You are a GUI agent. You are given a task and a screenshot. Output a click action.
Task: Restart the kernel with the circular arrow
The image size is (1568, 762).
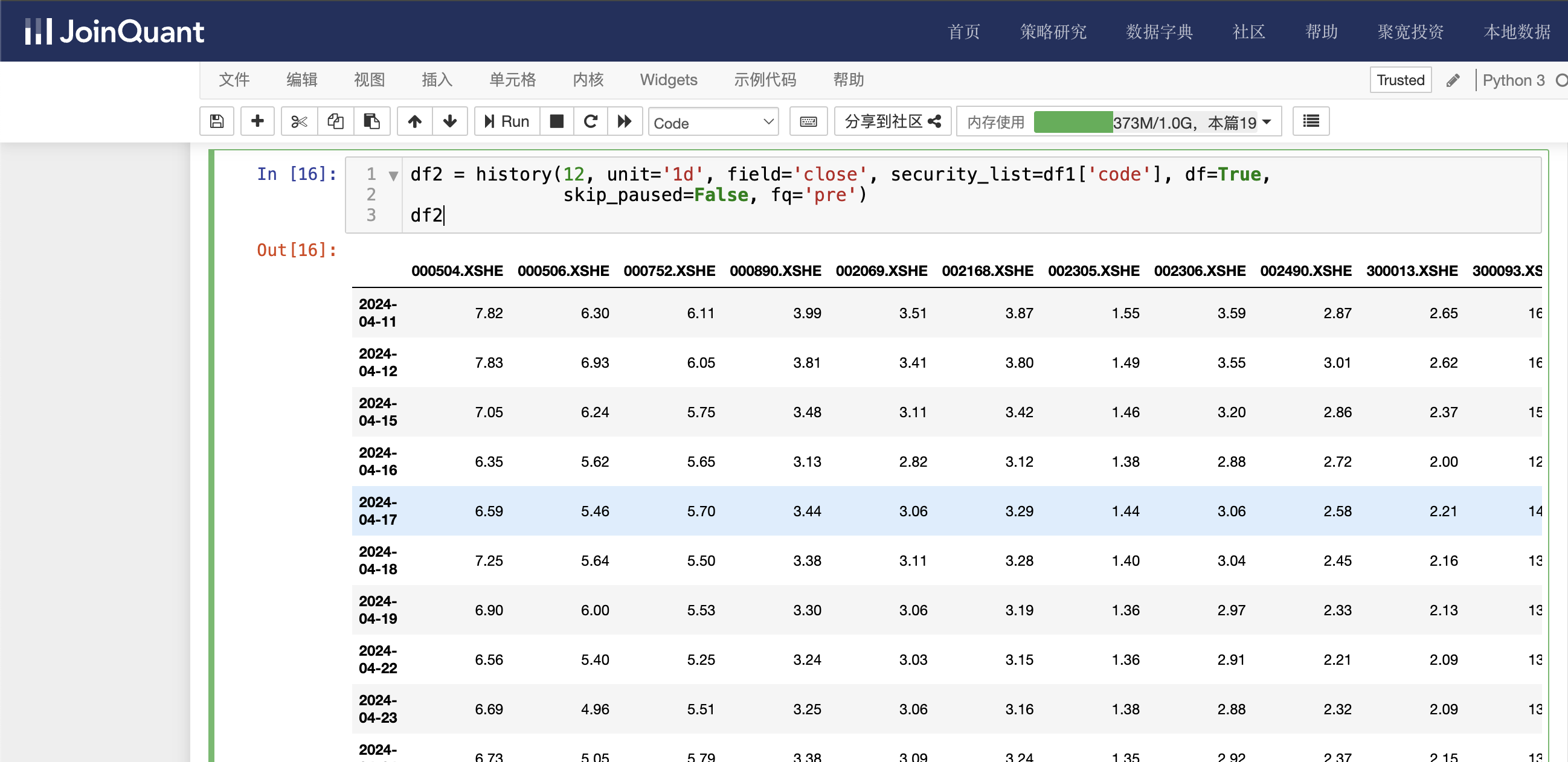click(x=591, y=122)
